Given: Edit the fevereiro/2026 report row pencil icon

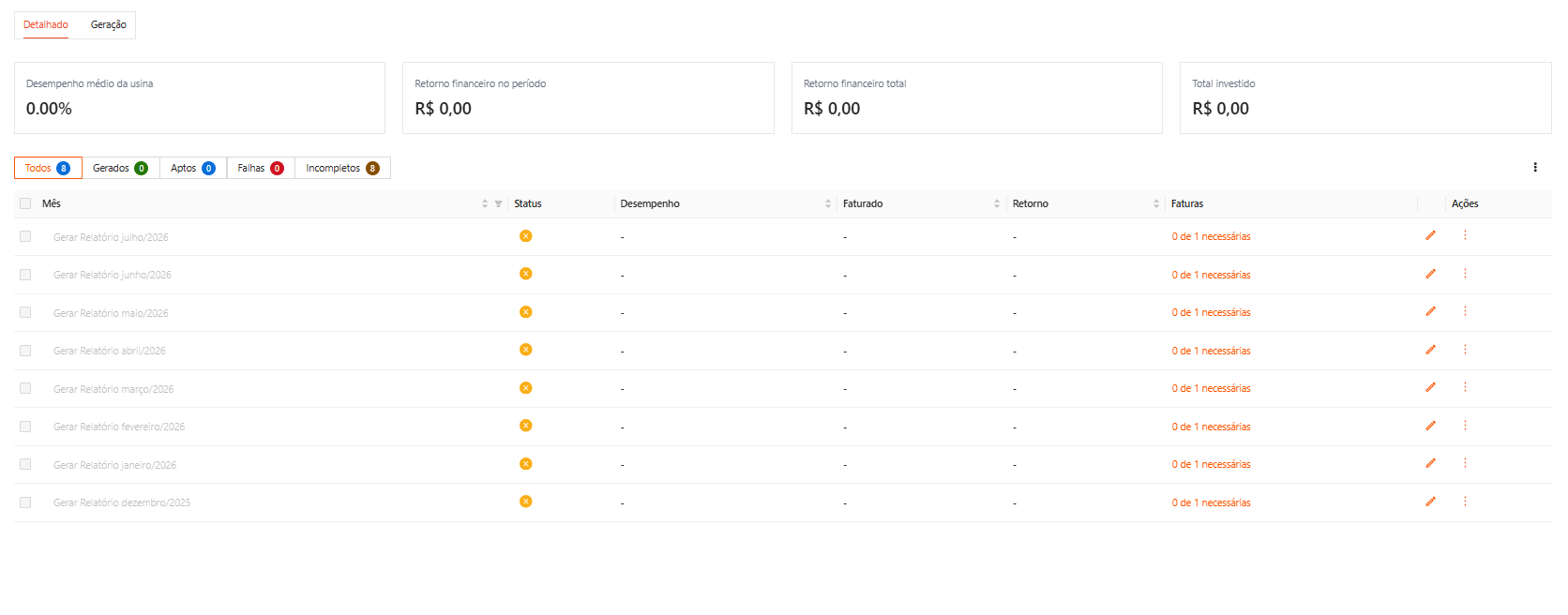Looking at the screenshot, I should 1430,426.
